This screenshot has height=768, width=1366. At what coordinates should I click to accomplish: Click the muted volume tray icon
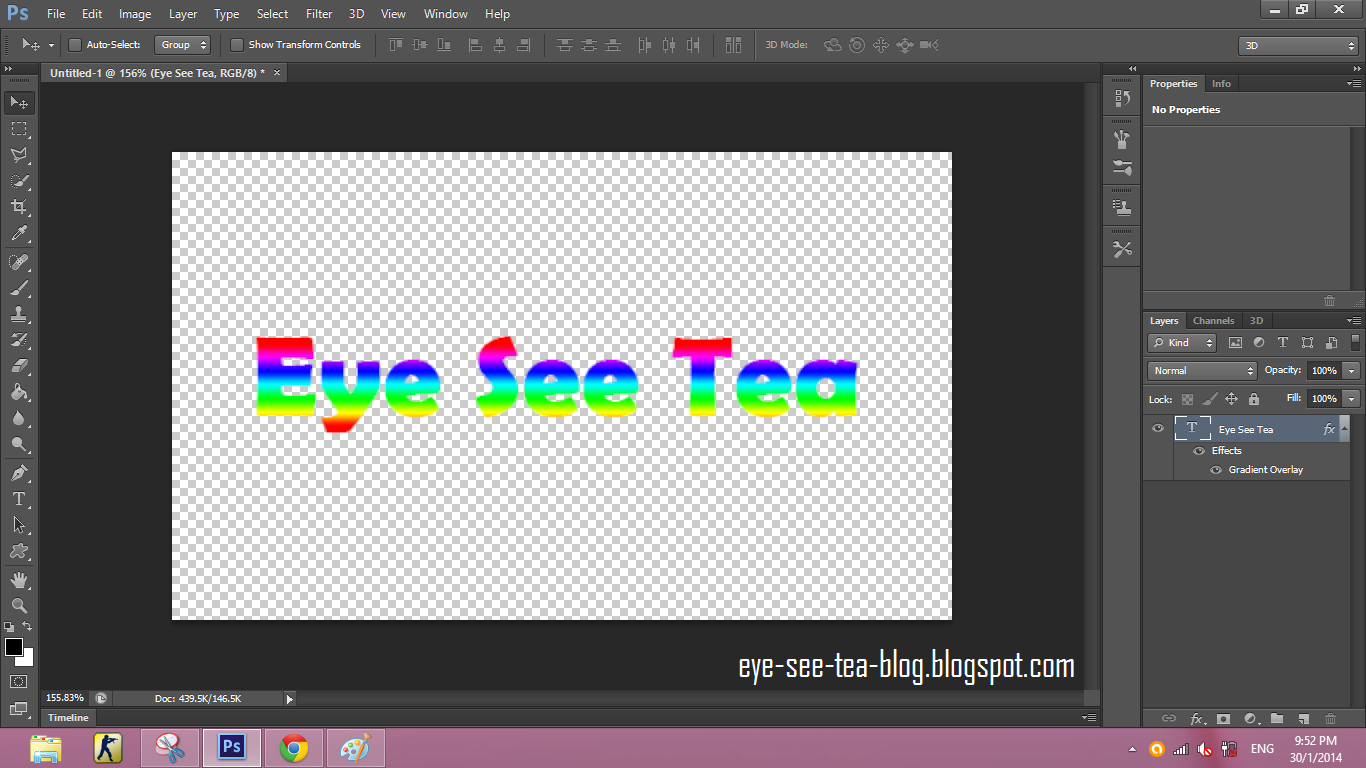1205,749
